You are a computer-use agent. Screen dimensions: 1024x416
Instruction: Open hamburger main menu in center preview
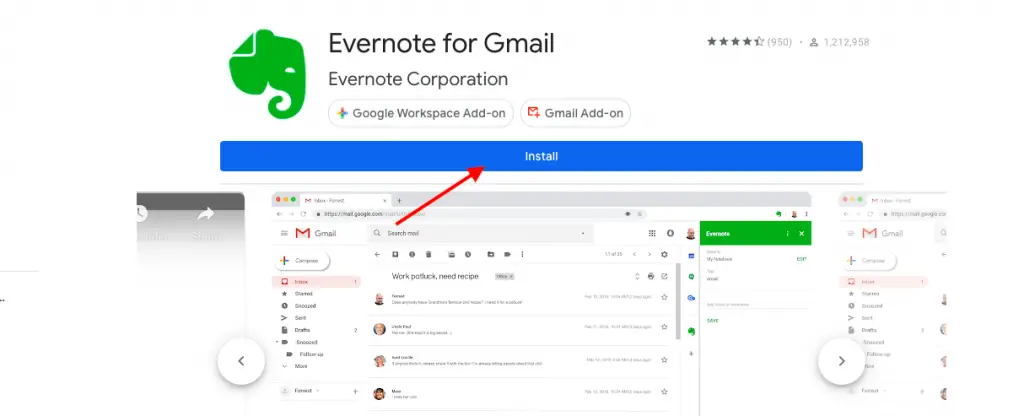click(x=284, y=233)
